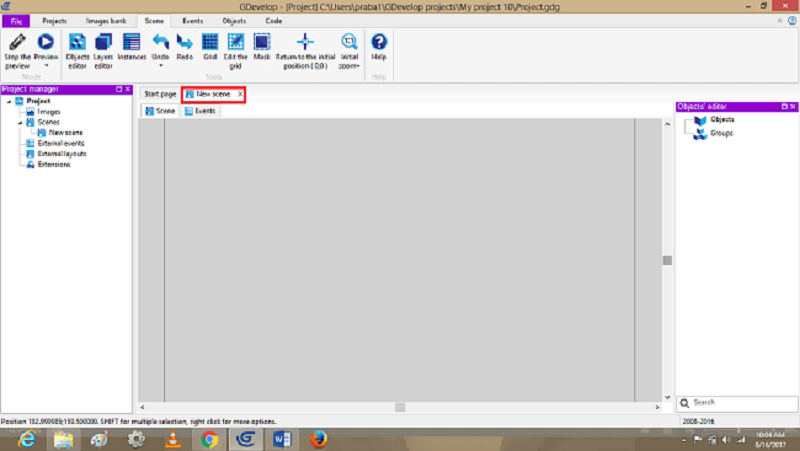The height and width of the screenshot is (451, 800).
Task: Select the New scene document tab
Action: coord(212,94)
